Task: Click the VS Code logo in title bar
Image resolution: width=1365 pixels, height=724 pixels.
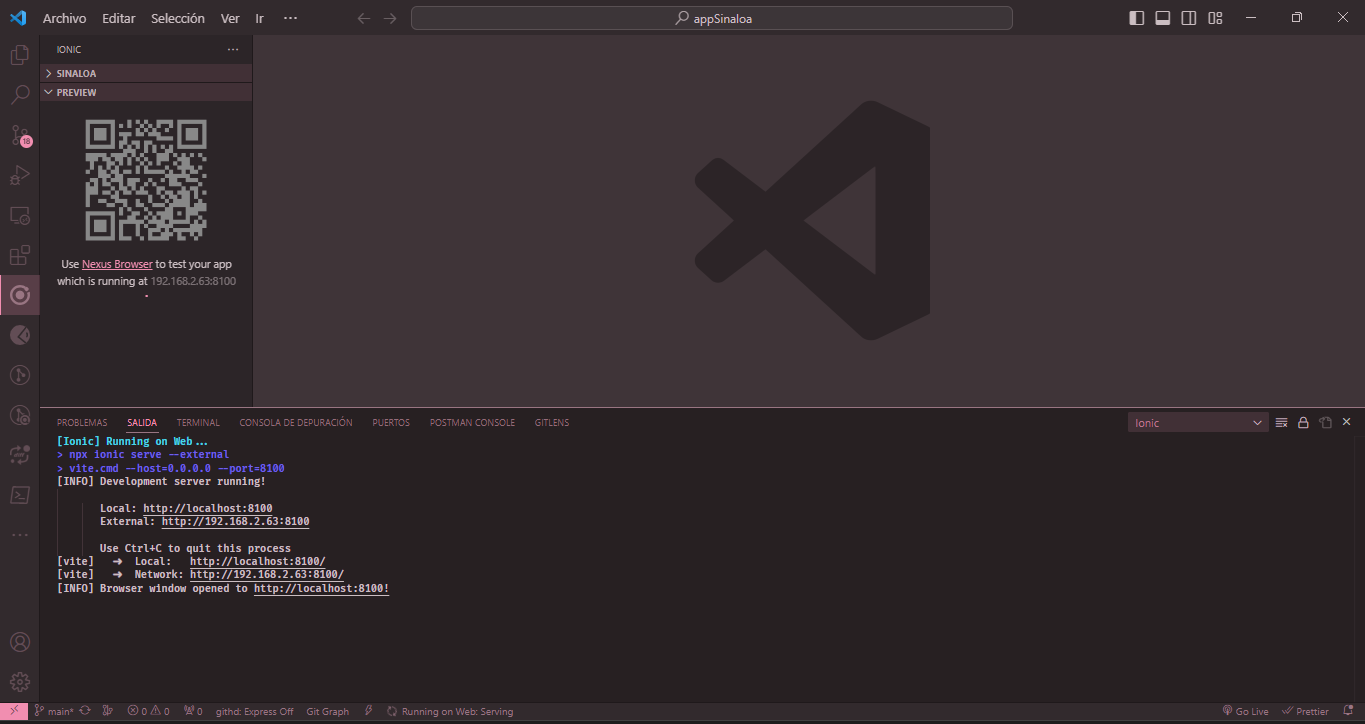Action: (17, 18)
